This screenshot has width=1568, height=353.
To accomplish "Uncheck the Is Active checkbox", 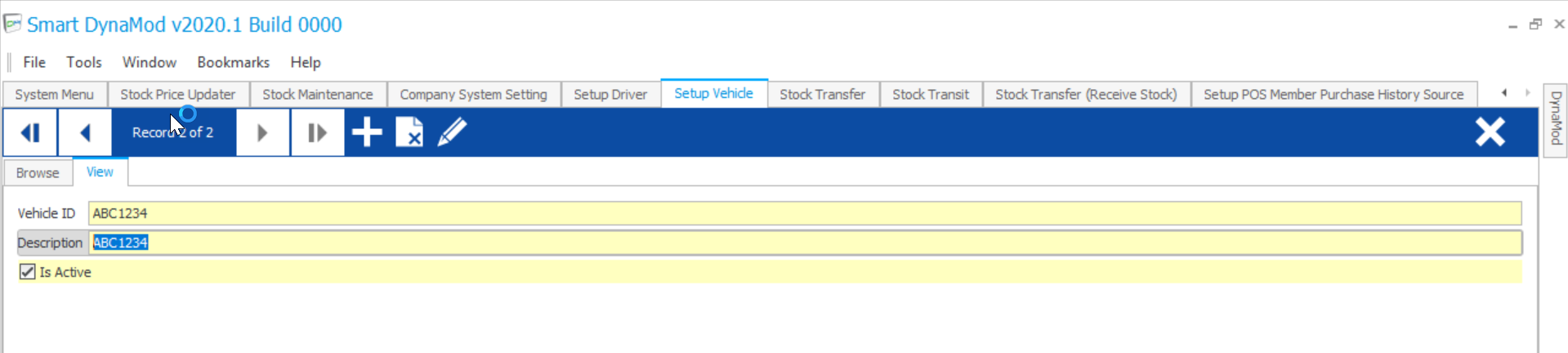I will (28, 272).
